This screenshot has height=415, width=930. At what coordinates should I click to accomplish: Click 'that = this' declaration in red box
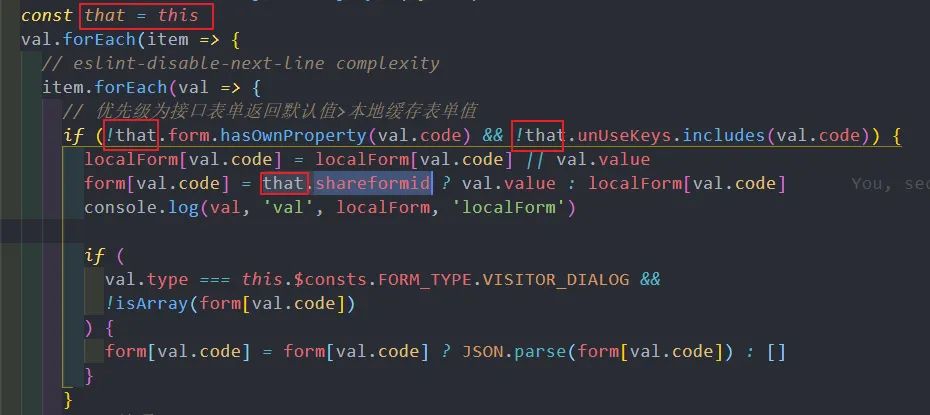click(x=142, y=15)
